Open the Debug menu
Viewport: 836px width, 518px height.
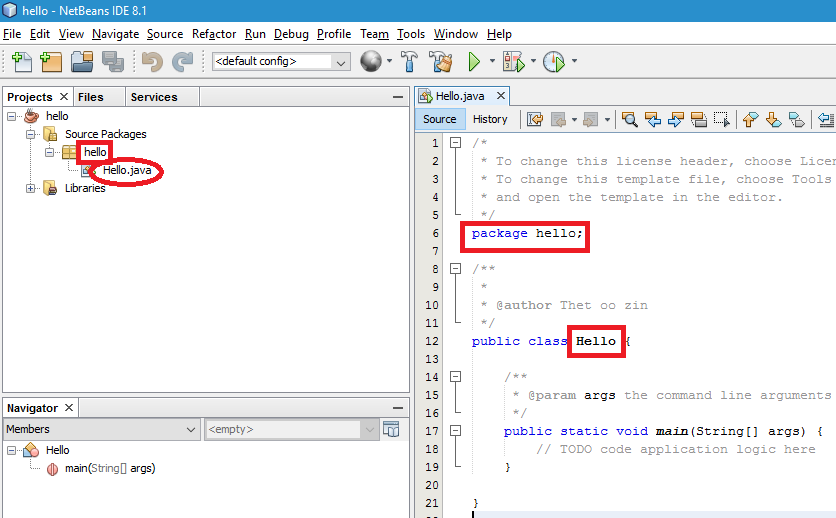(x=291, y=34)
